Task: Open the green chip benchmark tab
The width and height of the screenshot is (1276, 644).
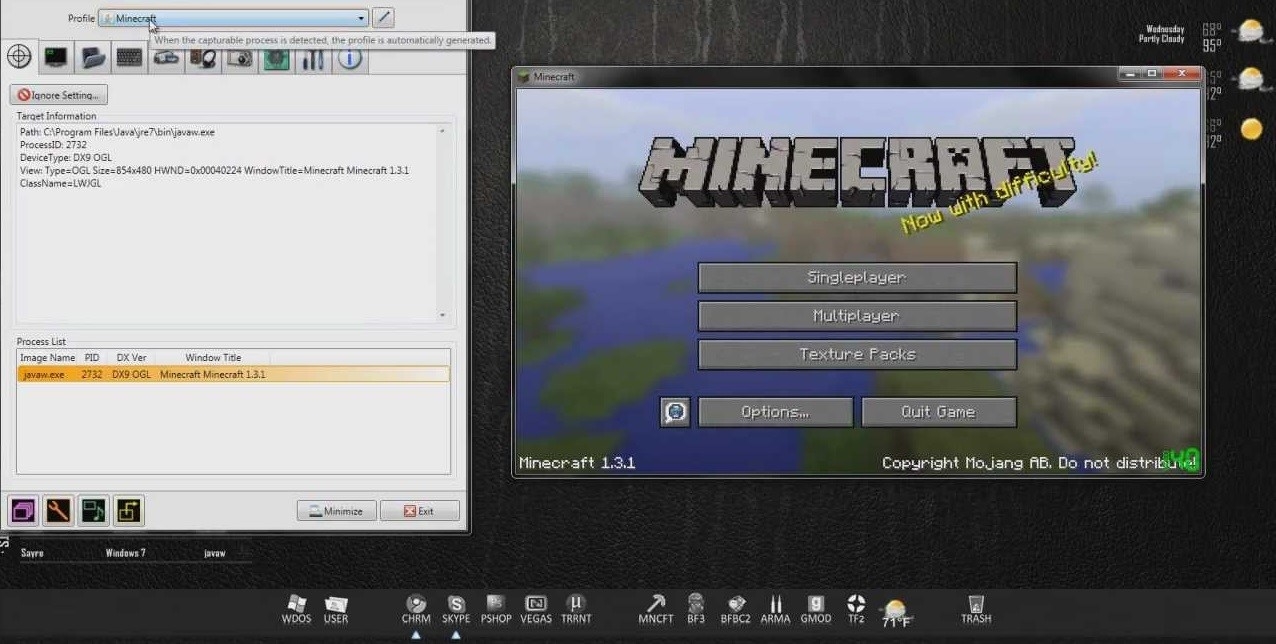Action: [276, 58]
